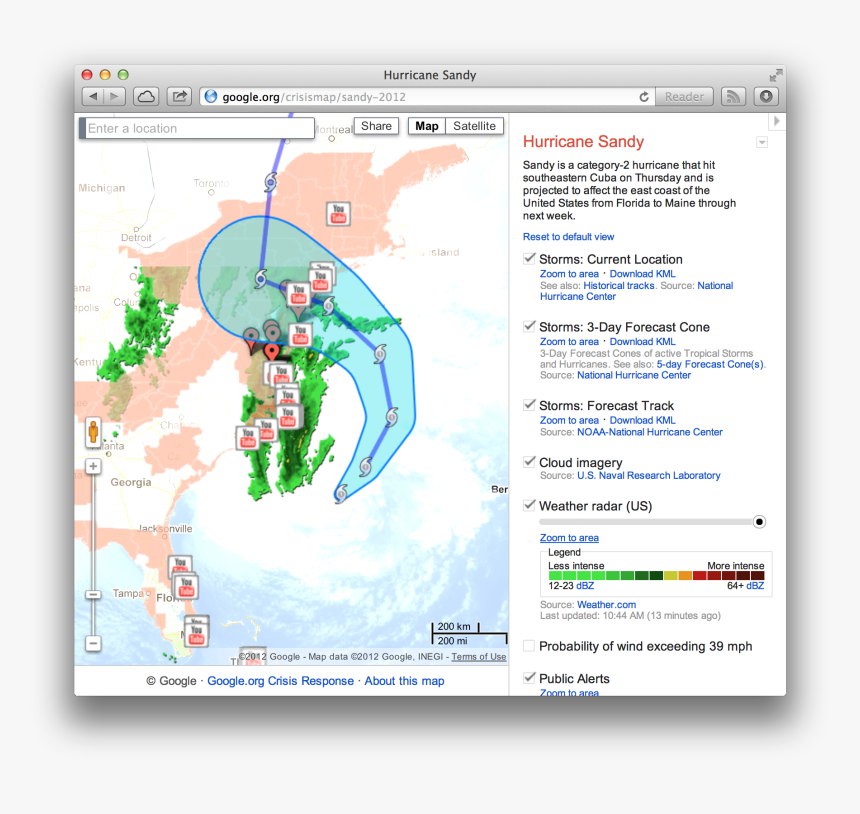Click the dBZ link beside 12-23
Screen dimensions: 860x814
pos(585,586)
